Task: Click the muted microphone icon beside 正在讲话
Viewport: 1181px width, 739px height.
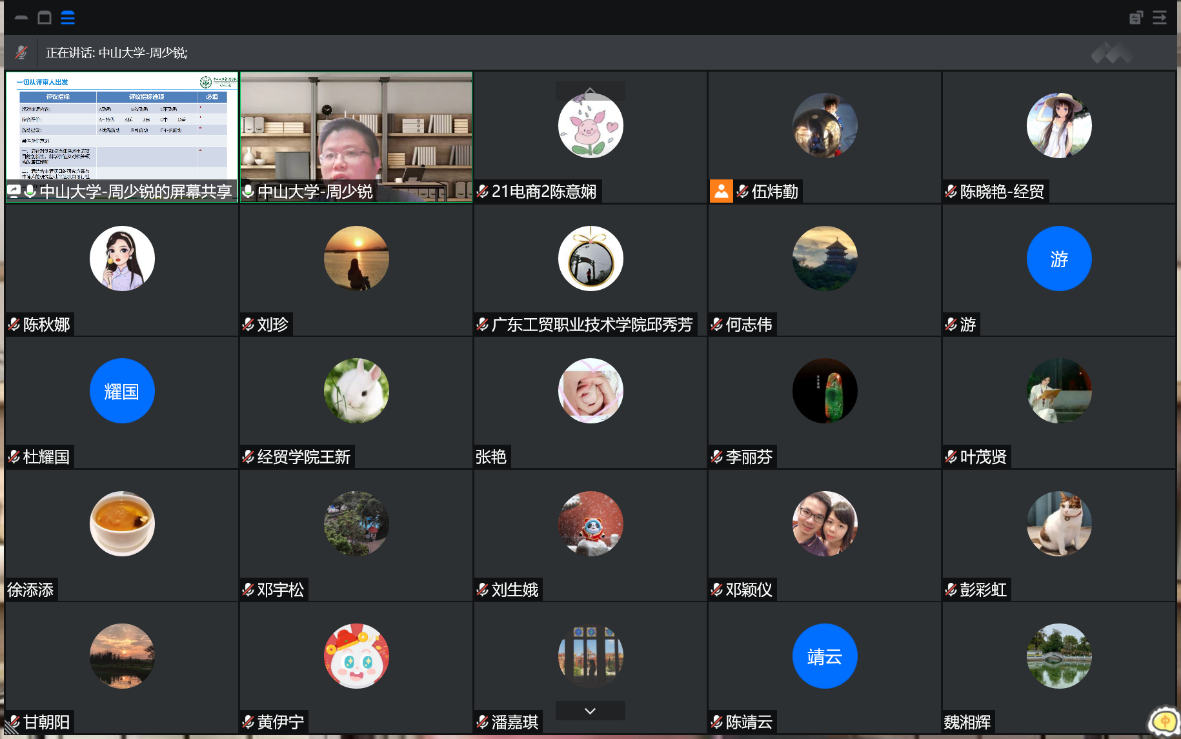Action: tap(21, 52)
